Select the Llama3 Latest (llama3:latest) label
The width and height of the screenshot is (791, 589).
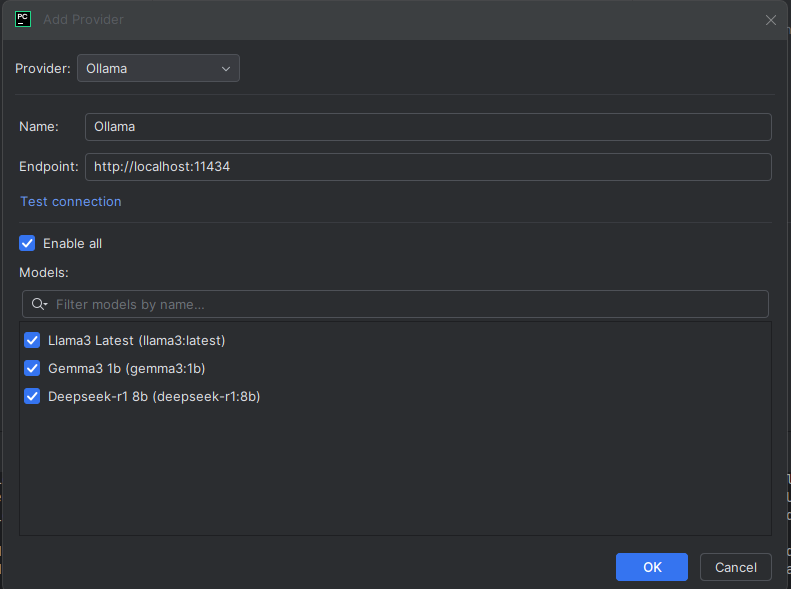pos(137,340)
